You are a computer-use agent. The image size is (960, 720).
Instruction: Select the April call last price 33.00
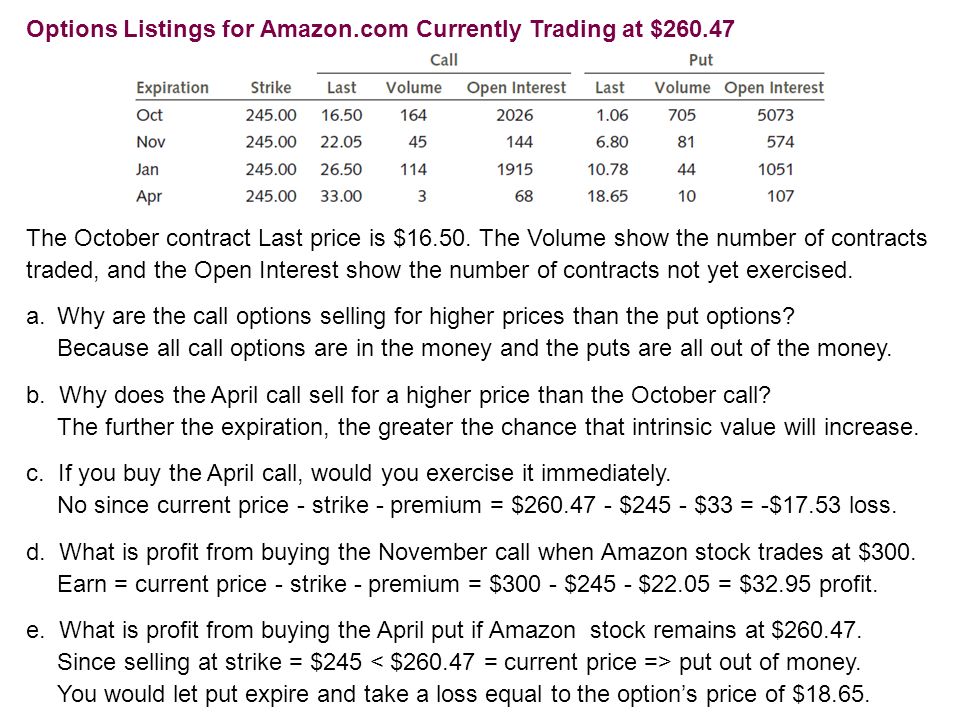click(341, 197)
